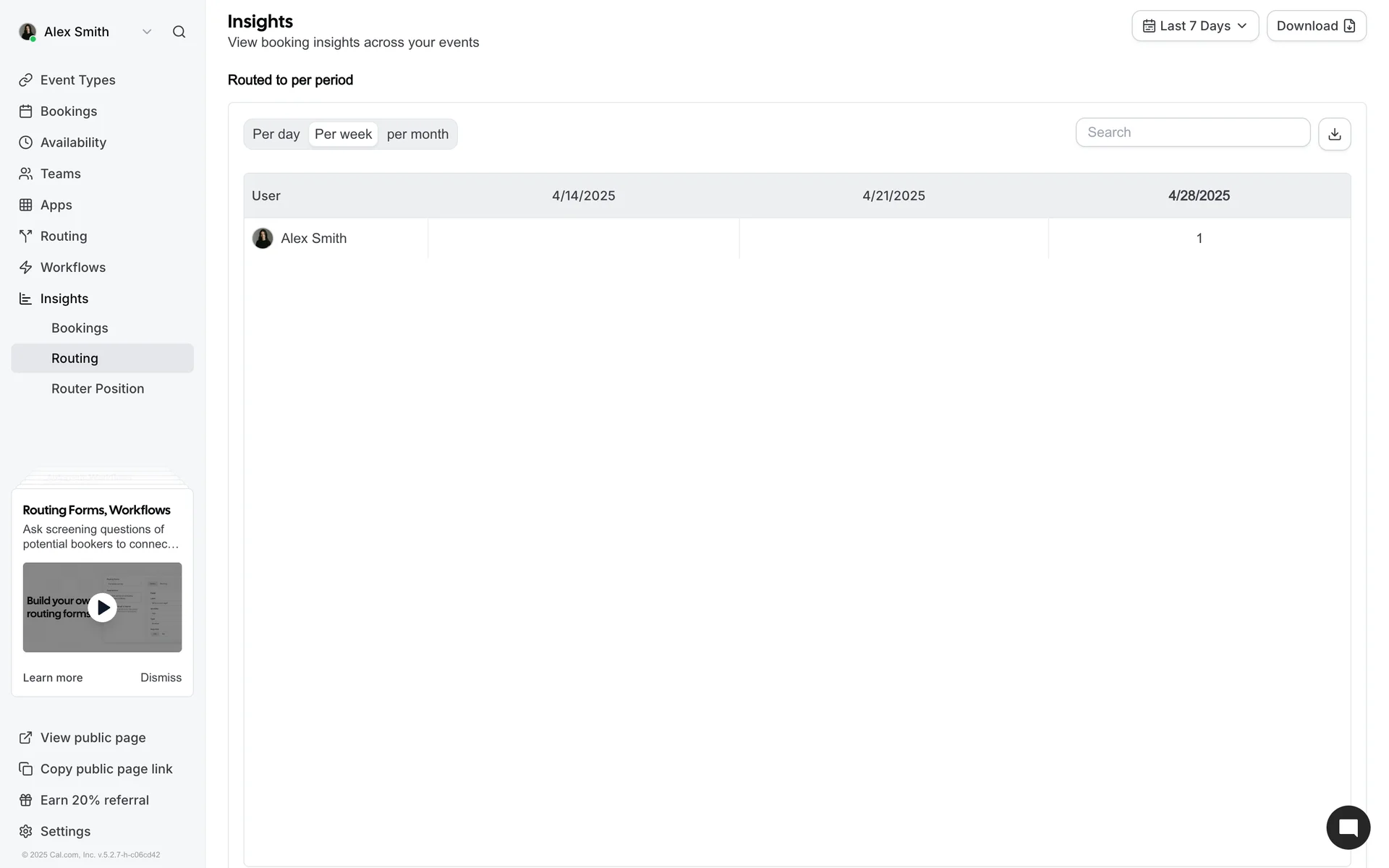Click the search magnifier icon in sidebar

(179, 32)
